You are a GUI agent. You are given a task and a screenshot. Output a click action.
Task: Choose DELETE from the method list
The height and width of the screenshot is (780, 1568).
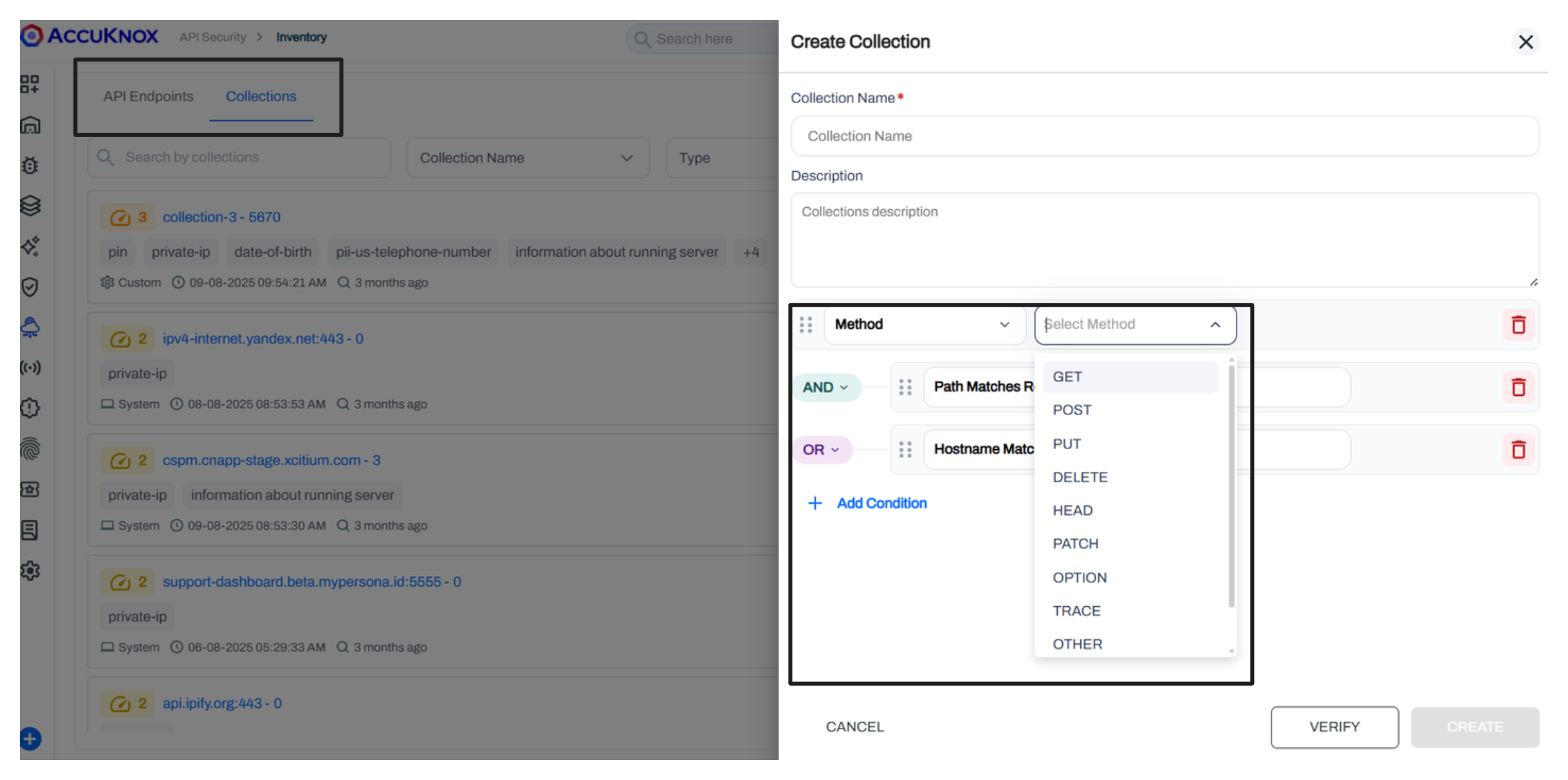pos(1080,477)
